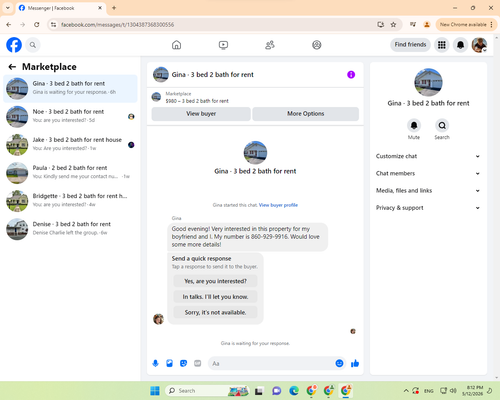Mute the Gina conversation

click(x=414, y=126)
